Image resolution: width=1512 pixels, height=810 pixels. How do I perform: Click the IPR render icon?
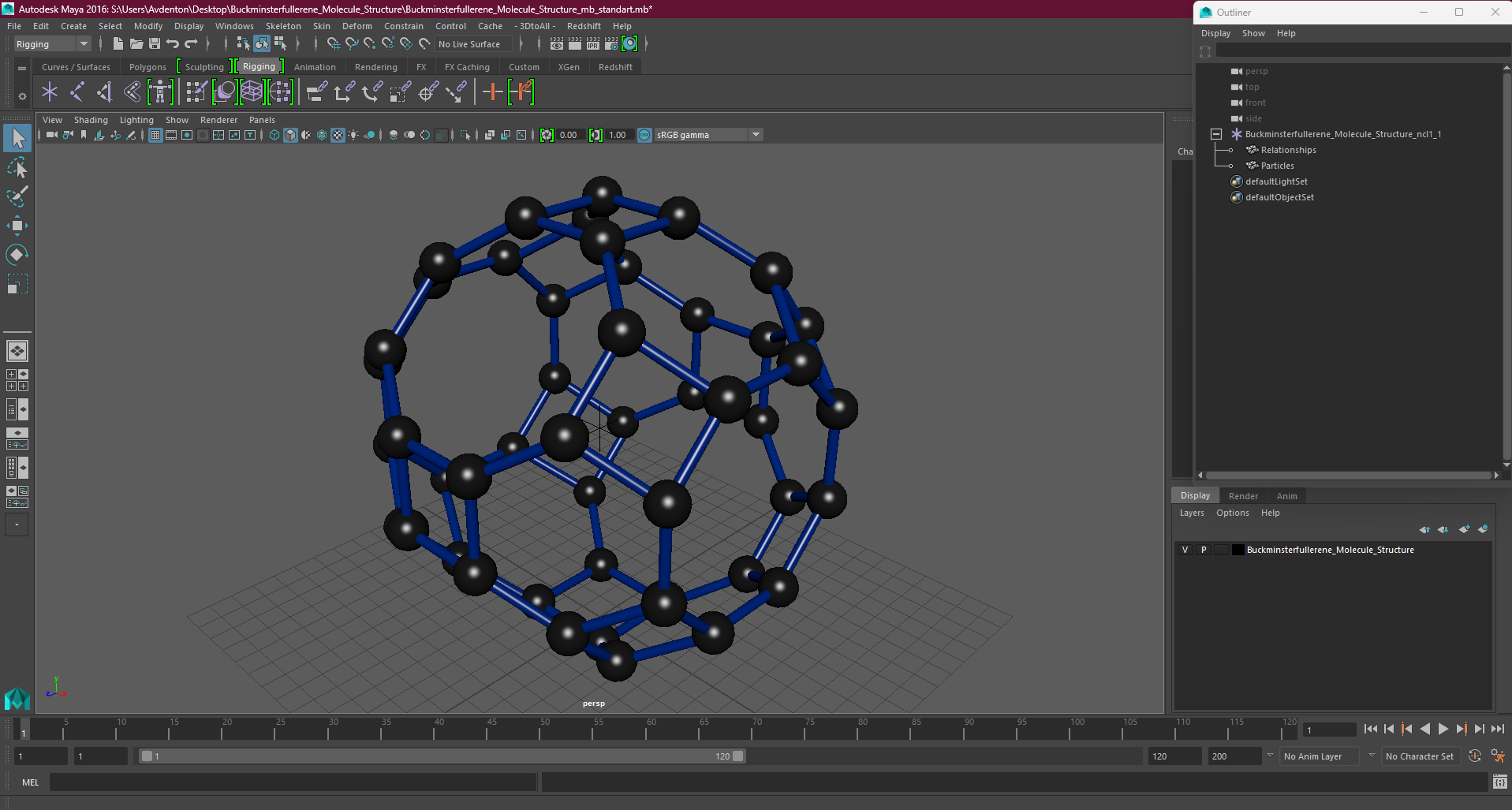[x=593, y=44]
